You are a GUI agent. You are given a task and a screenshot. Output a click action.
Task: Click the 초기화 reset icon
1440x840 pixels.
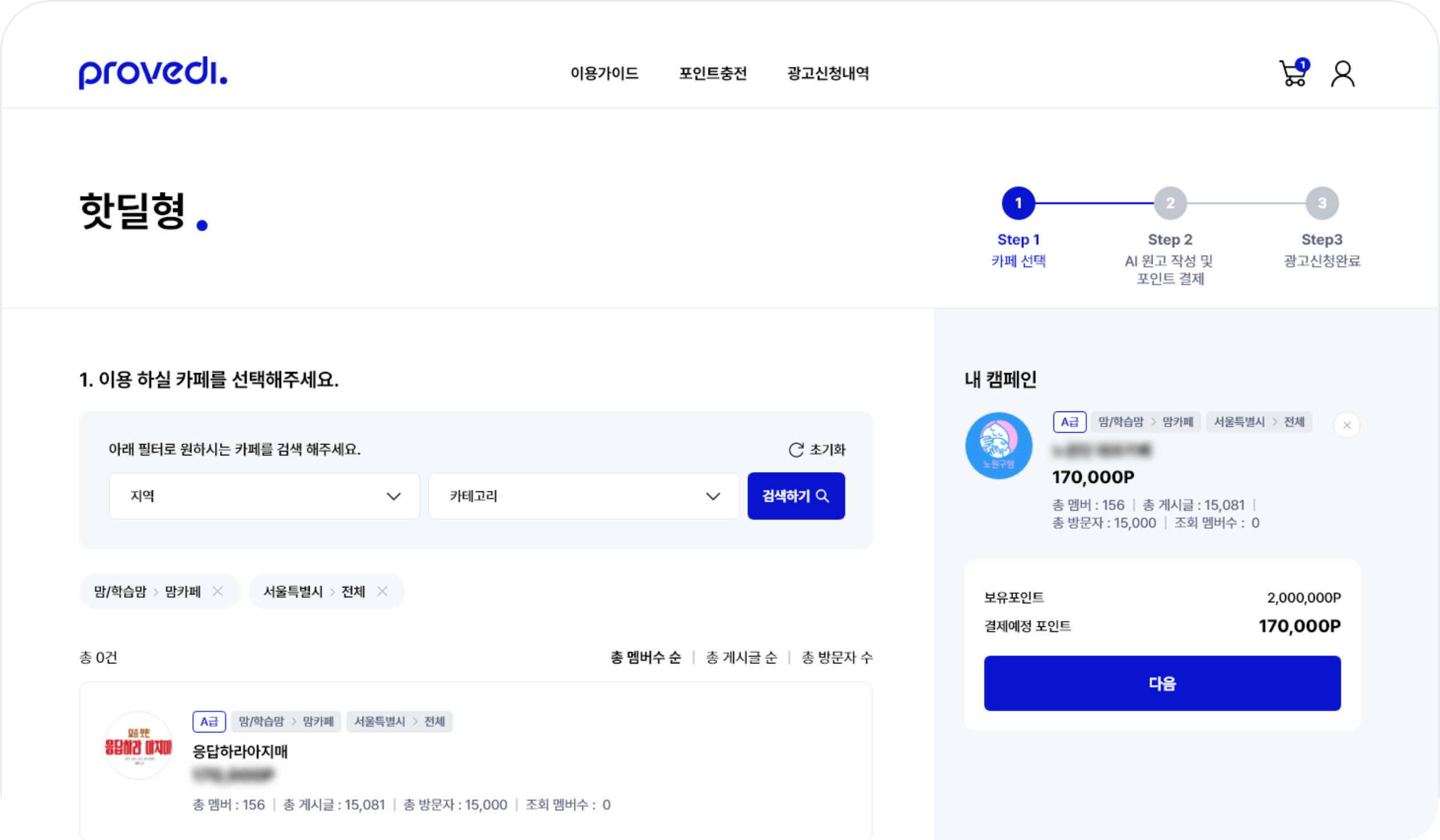[796, 450]
